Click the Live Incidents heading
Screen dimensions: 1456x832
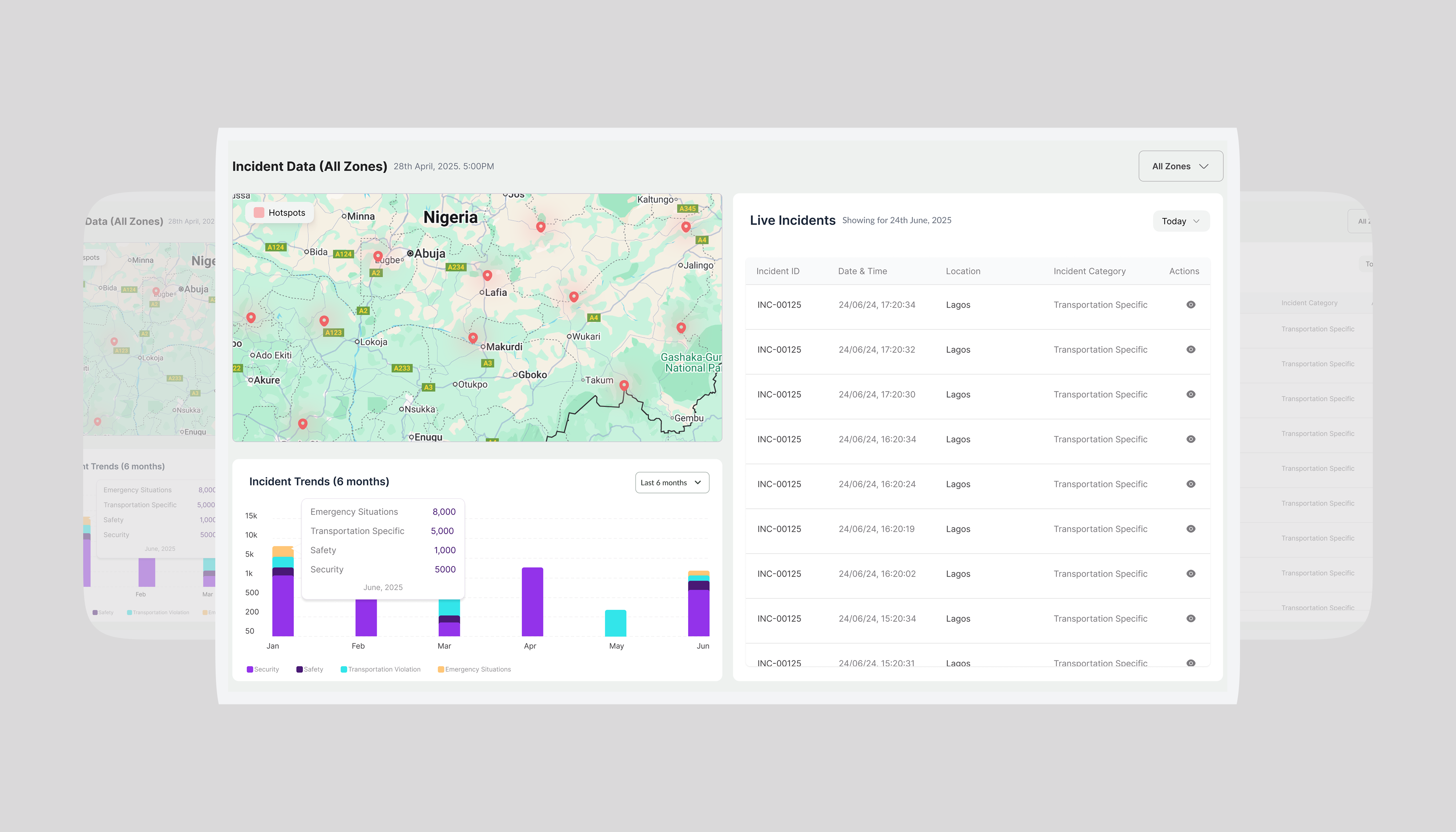792,220
